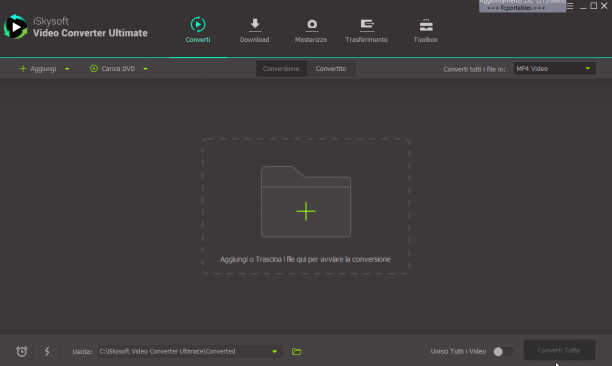Click the Converti Tutto button

[x=559, y=350]
